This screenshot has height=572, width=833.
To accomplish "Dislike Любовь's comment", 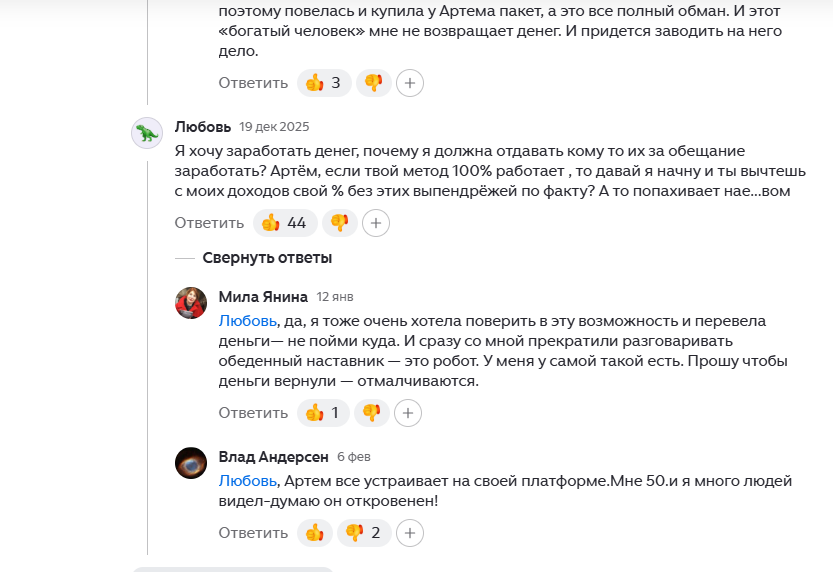I will click(x=340, y=223).
